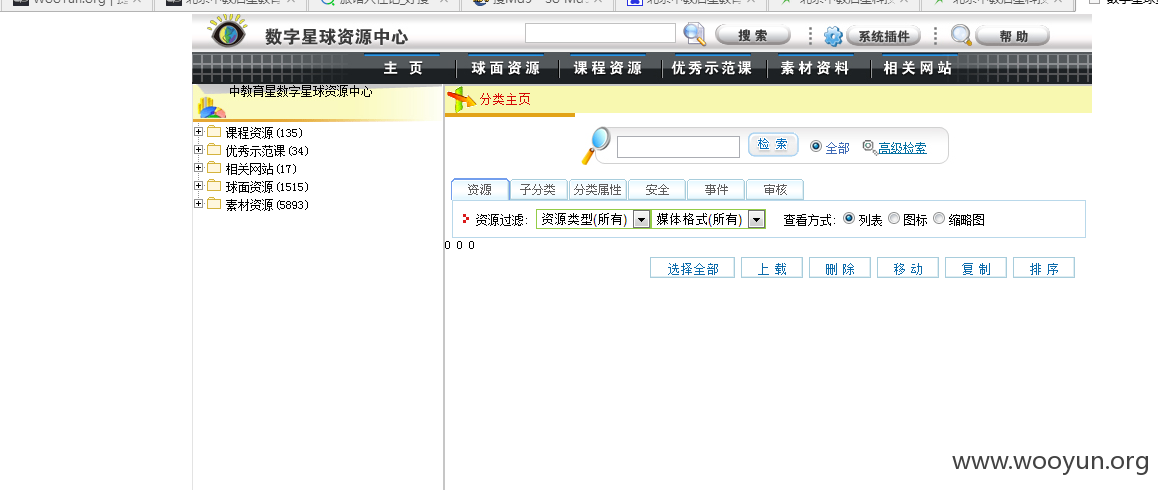The width and height of the screenshot is (1158, 490).
Task: Click the folder icon of 相关网站
Action: pos(214,168)
